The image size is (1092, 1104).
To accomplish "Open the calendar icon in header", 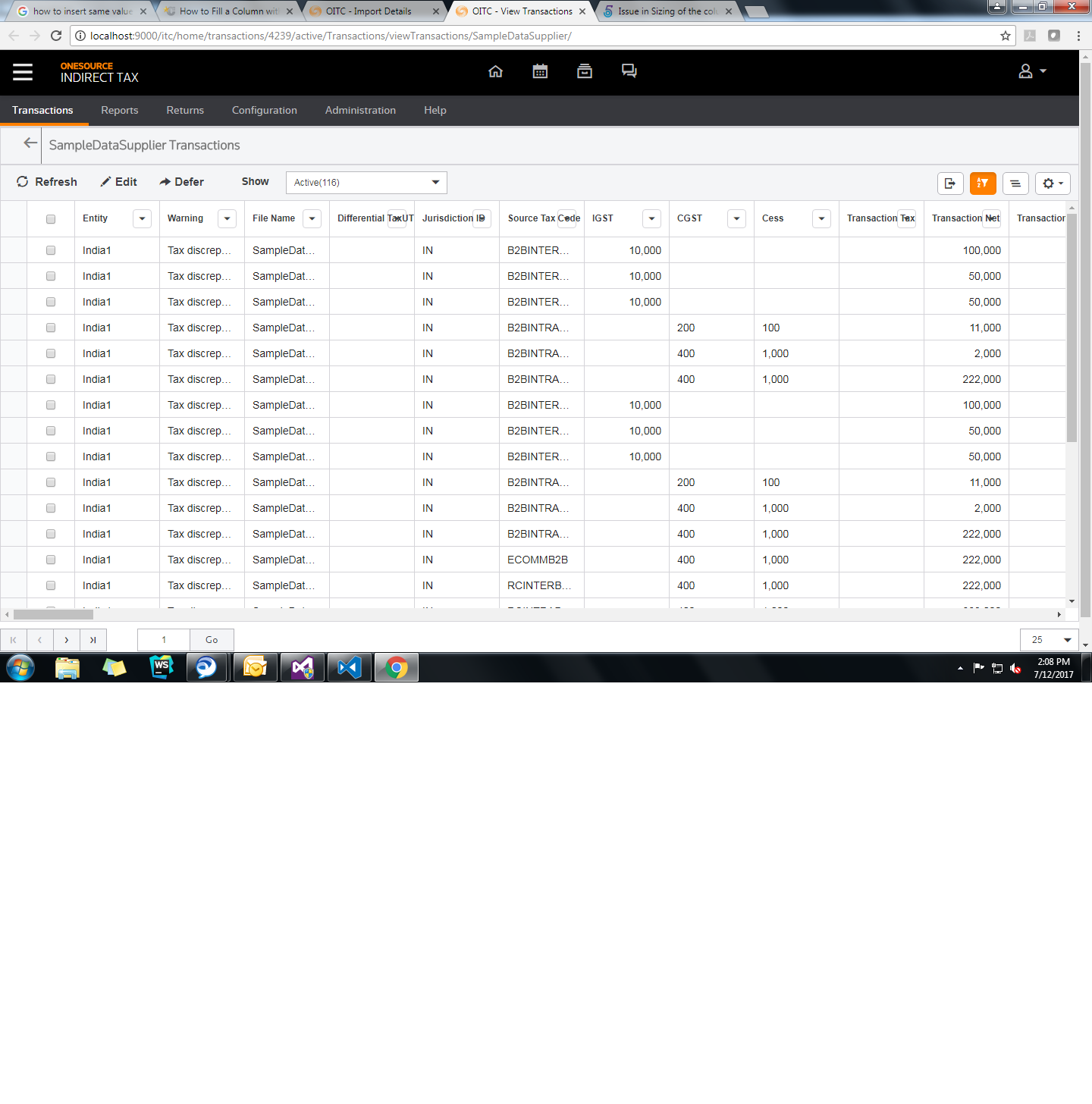I will coord(540,71).
